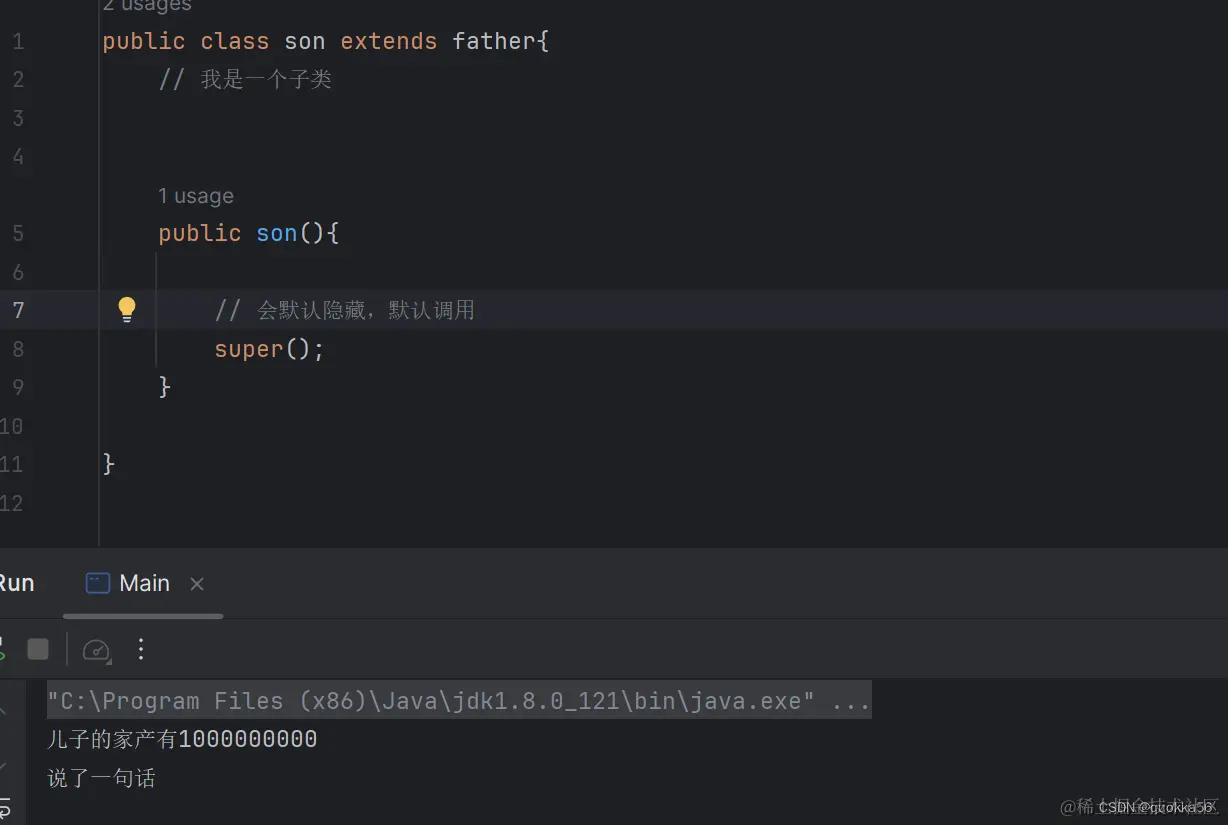The image size is (1228, 825).
Task: Click line number 5 in the gutter
Action: tap(18, 233)
